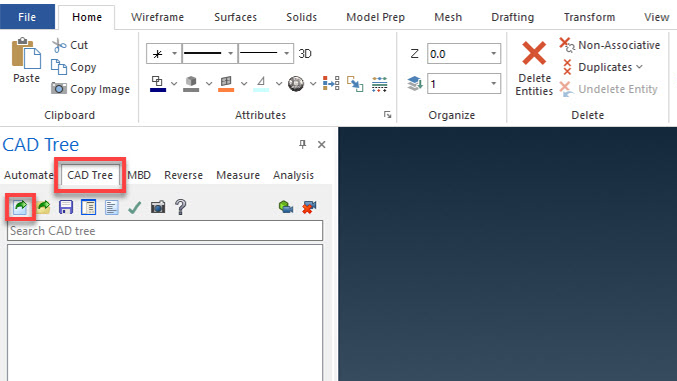Click the Z depth label

coord(414,54)
